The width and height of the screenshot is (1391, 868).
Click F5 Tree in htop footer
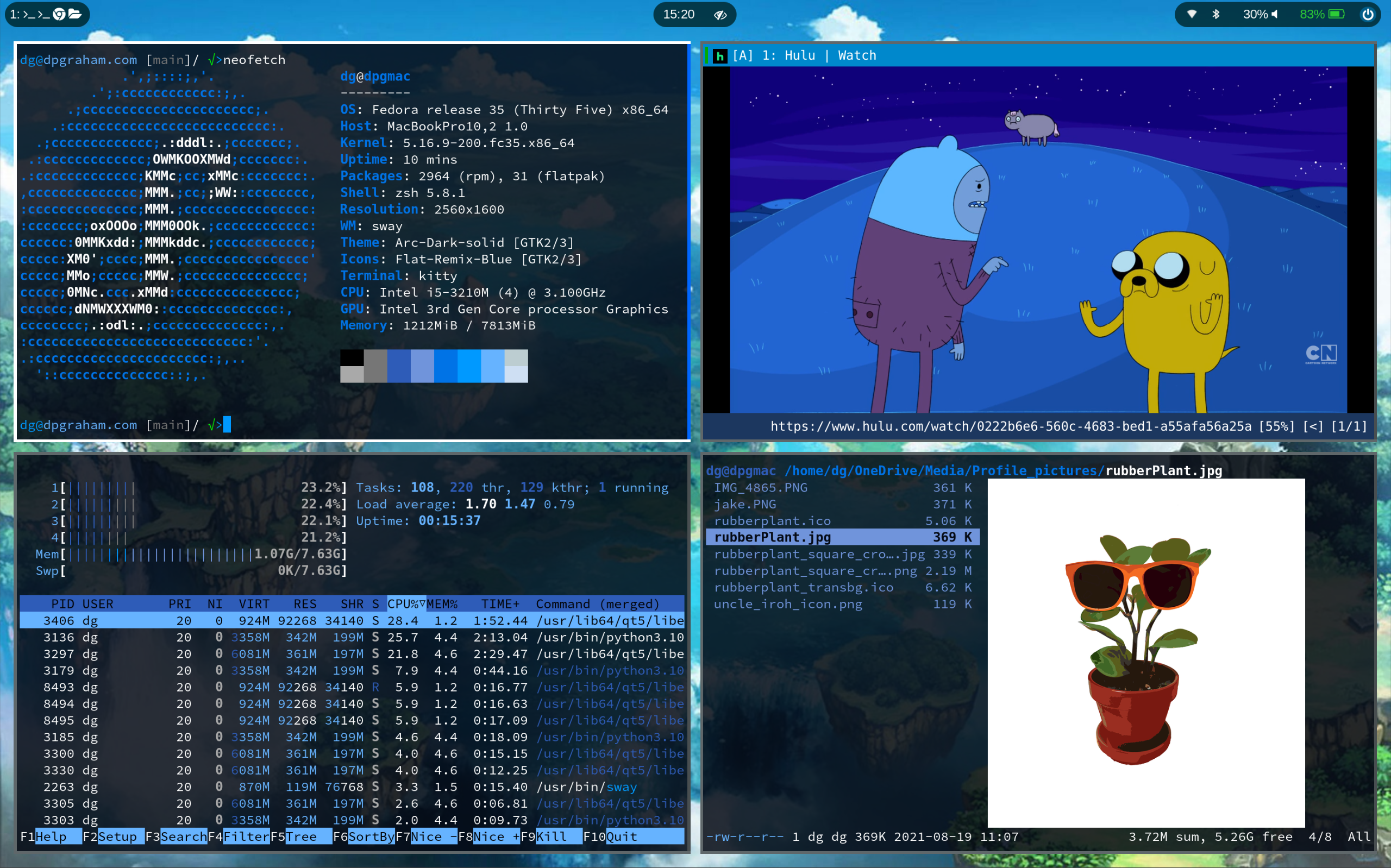tap(302, 836)
